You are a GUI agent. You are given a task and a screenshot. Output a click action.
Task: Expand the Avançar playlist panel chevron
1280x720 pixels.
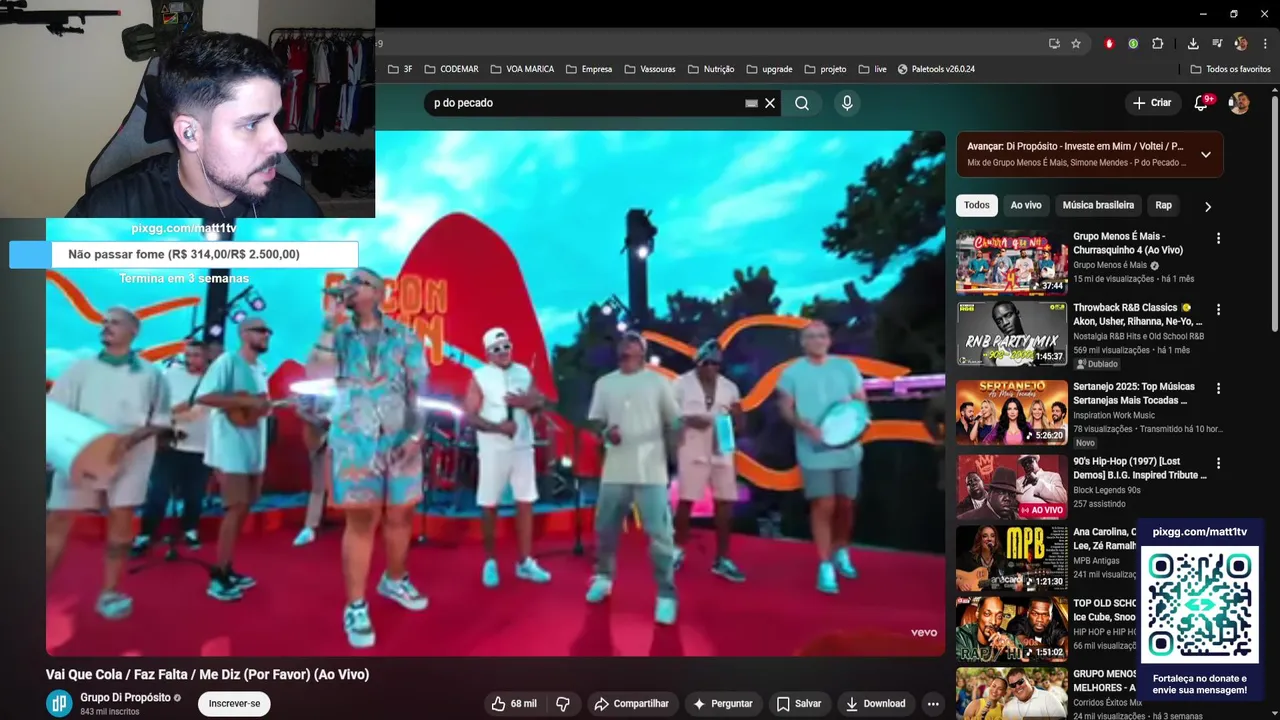[x=1206, y=155]
